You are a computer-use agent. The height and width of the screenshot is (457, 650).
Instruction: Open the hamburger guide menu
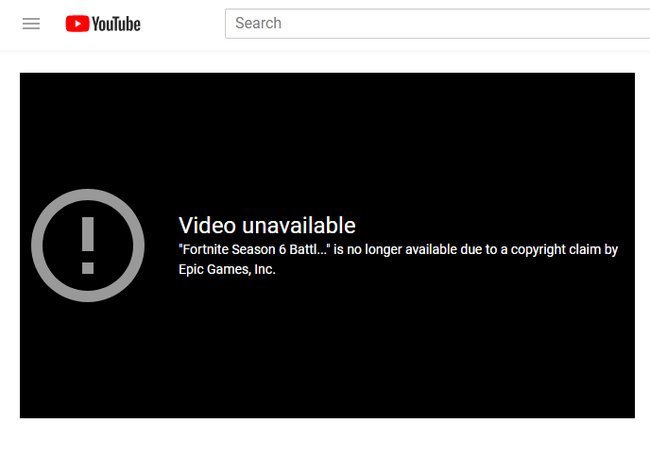pyautogui.click(x=31, y=24)
